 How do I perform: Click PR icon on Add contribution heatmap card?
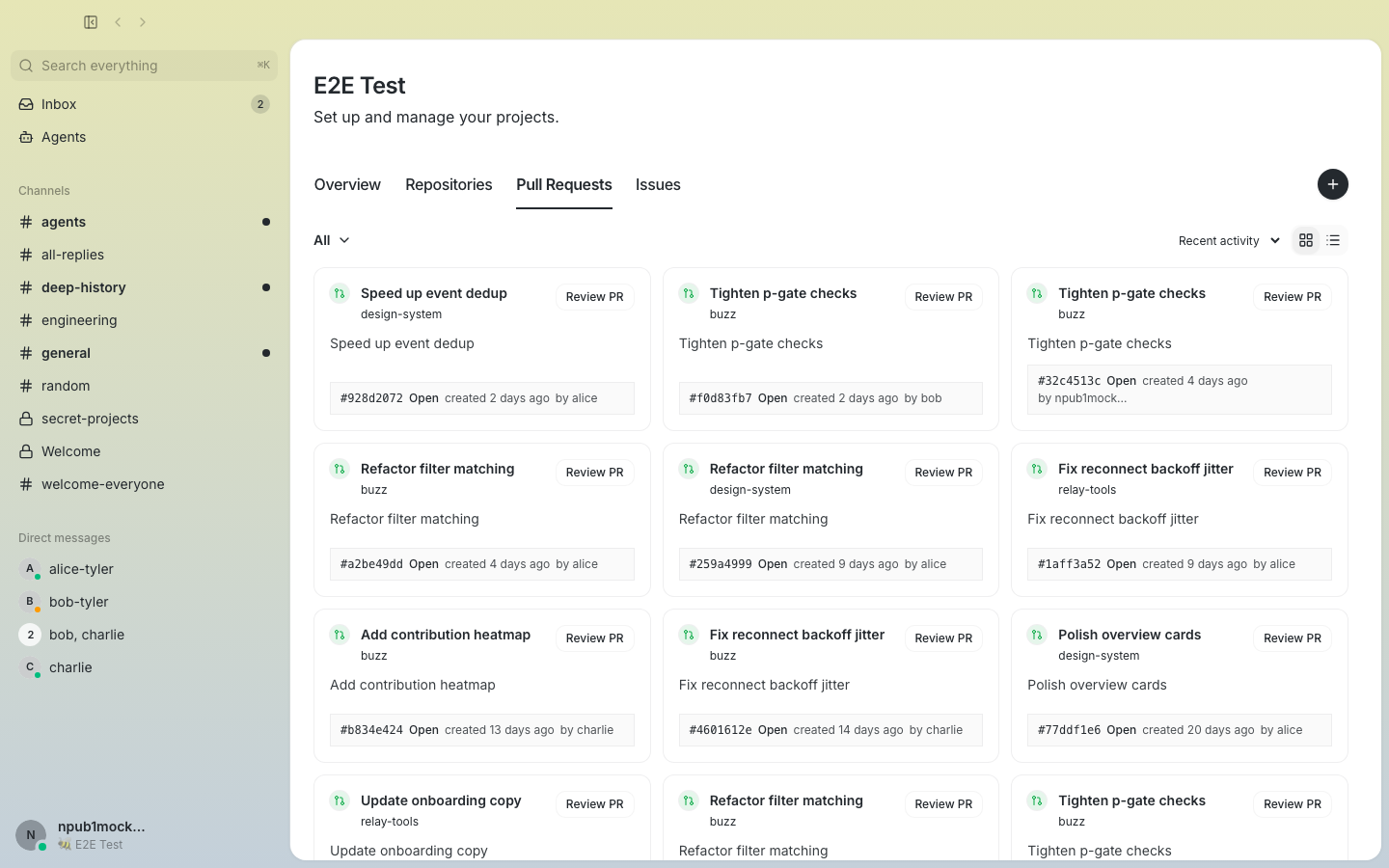pyautogui.click(x=340, y=635)
